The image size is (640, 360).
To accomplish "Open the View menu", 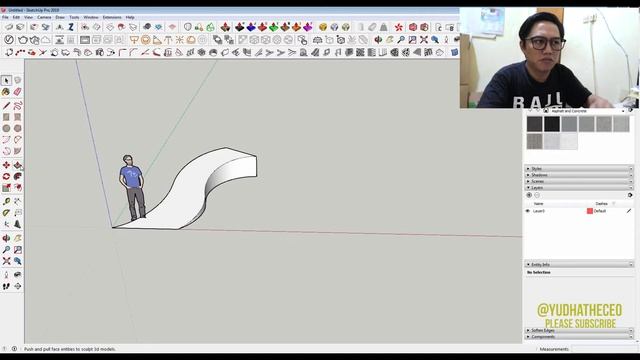I will coord(28,18).
